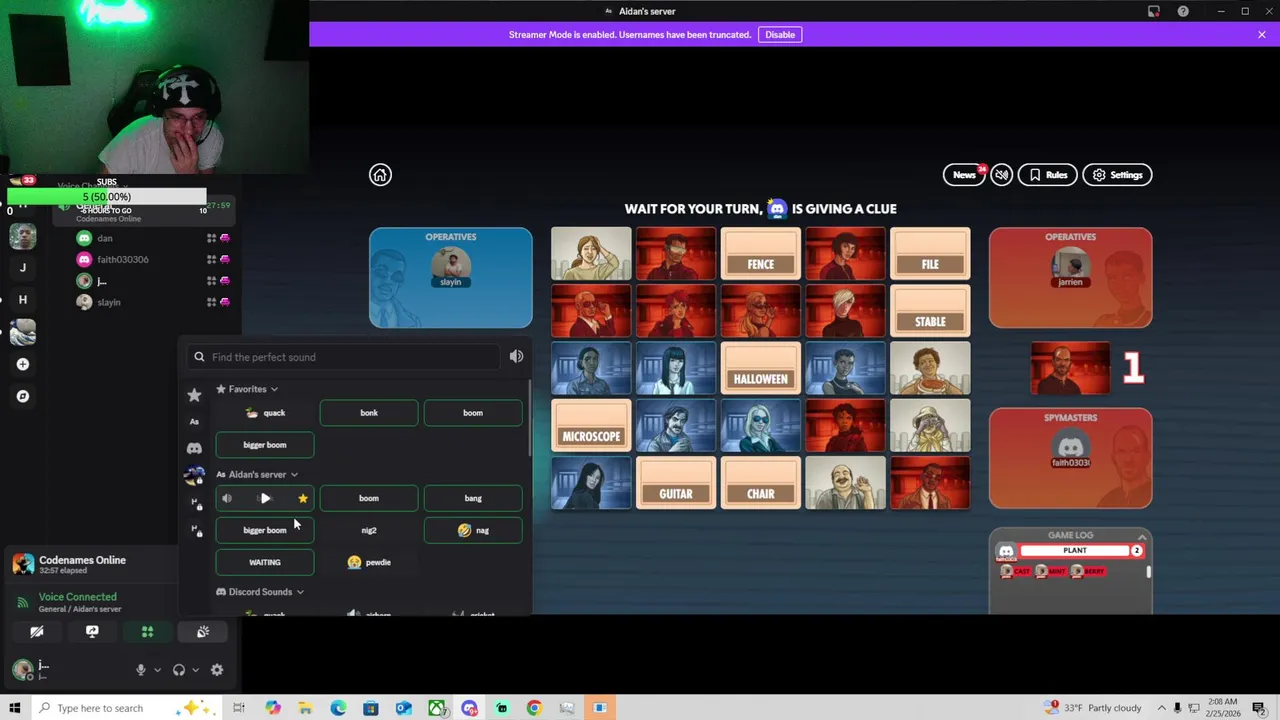The width and height of the screenshot is (1280, 720).
Task: Click the soundboard search field
Action: tap(345, 357)
